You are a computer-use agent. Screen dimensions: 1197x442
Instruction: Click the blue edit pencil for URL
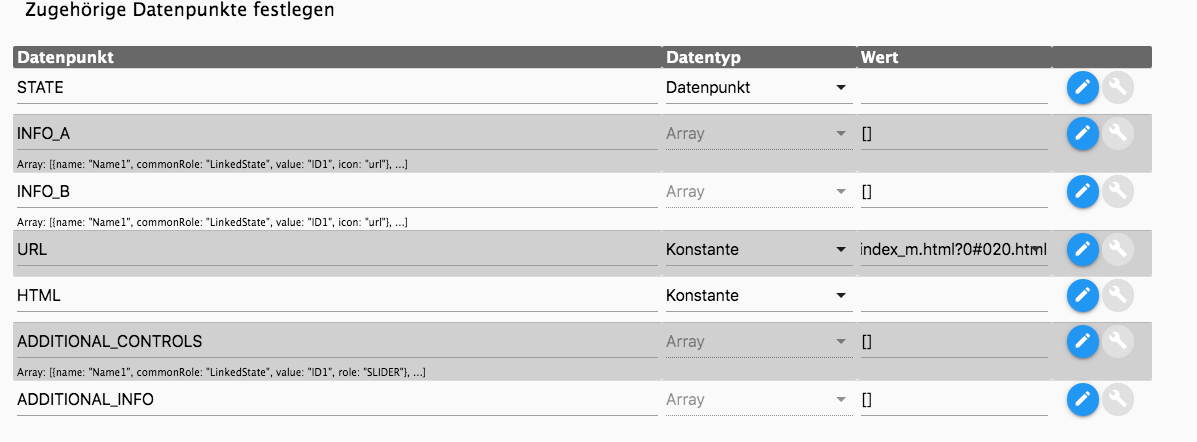coord(1082,250)
